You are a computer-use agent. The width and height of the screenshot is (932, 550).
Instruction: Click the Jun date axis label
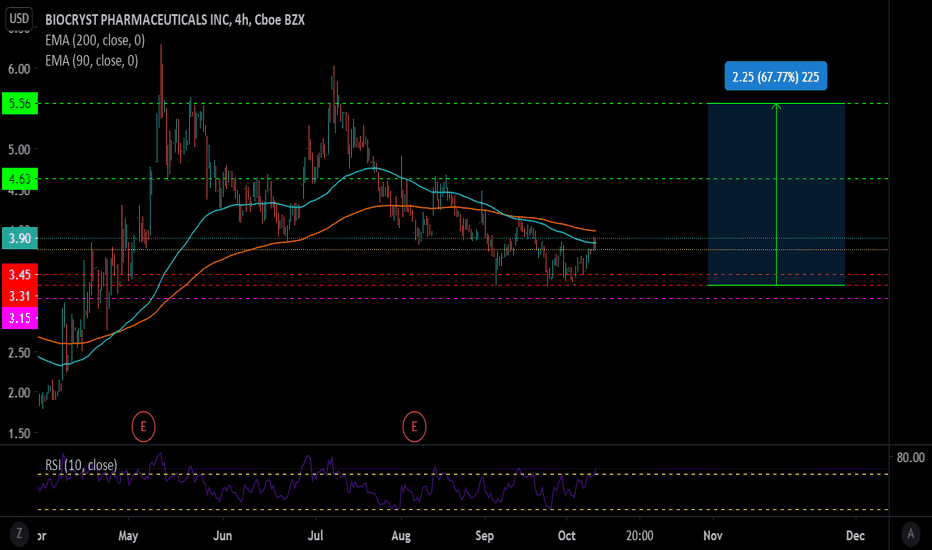[x=222, y=536]
